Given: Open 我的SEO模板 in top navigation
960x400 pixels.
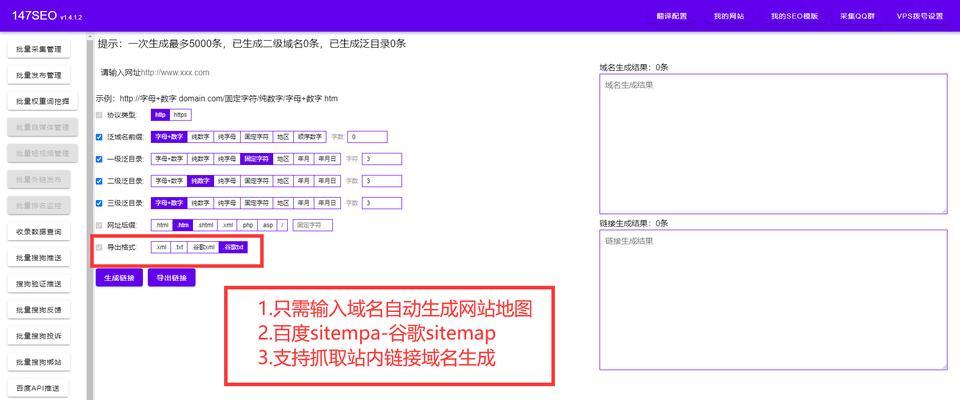Looking at the screenshot, I should [794, 17].
